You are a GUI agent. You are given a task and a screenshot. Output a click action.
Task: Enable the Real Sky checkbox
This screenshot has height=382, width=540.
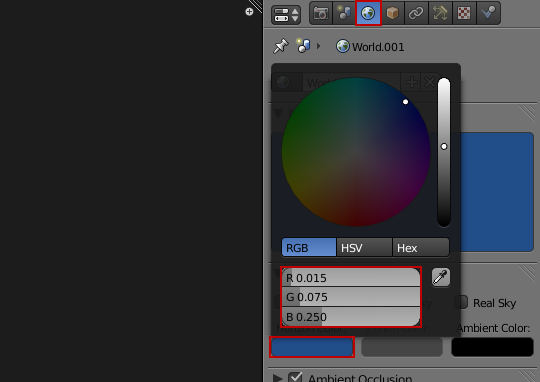[x=461, y=302]
